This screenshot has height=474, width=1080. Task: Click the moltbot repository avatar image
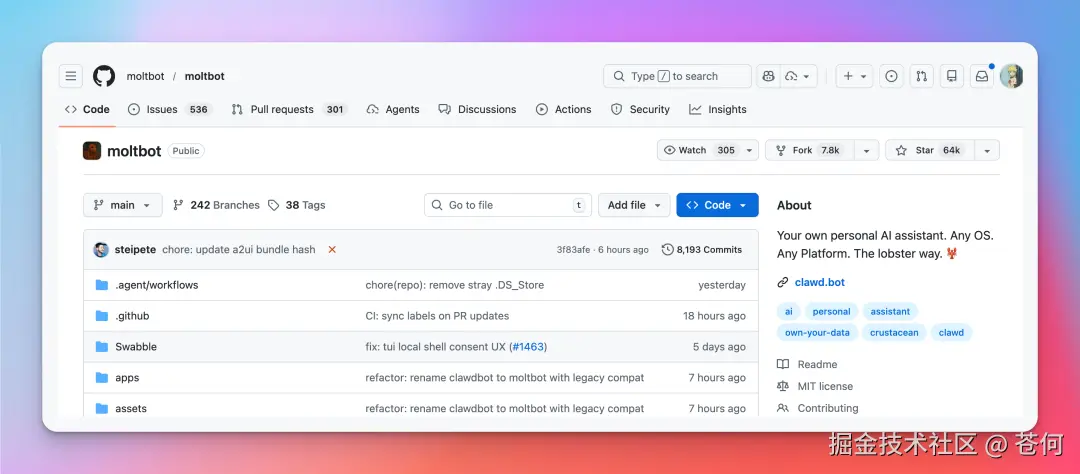click(92, 151)
